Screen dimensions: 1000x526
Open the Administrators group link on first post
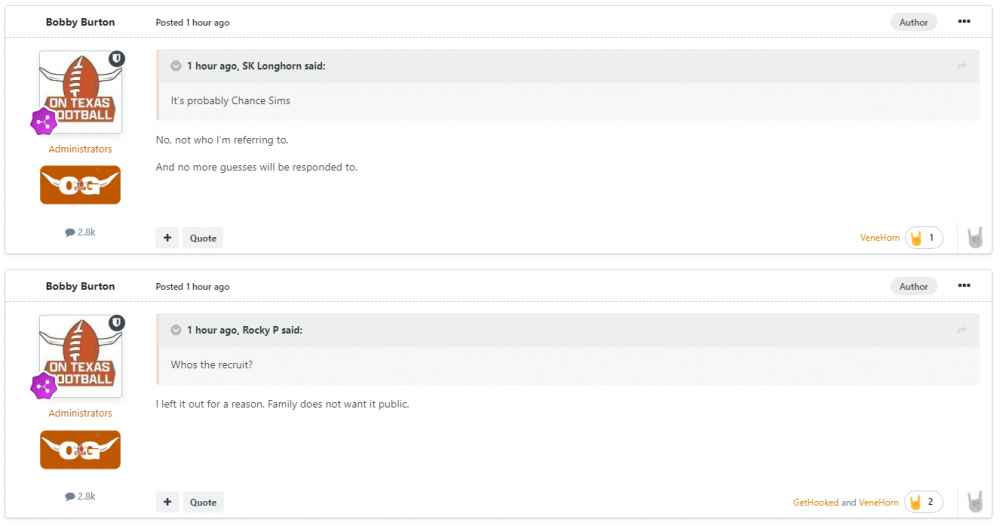80,149
